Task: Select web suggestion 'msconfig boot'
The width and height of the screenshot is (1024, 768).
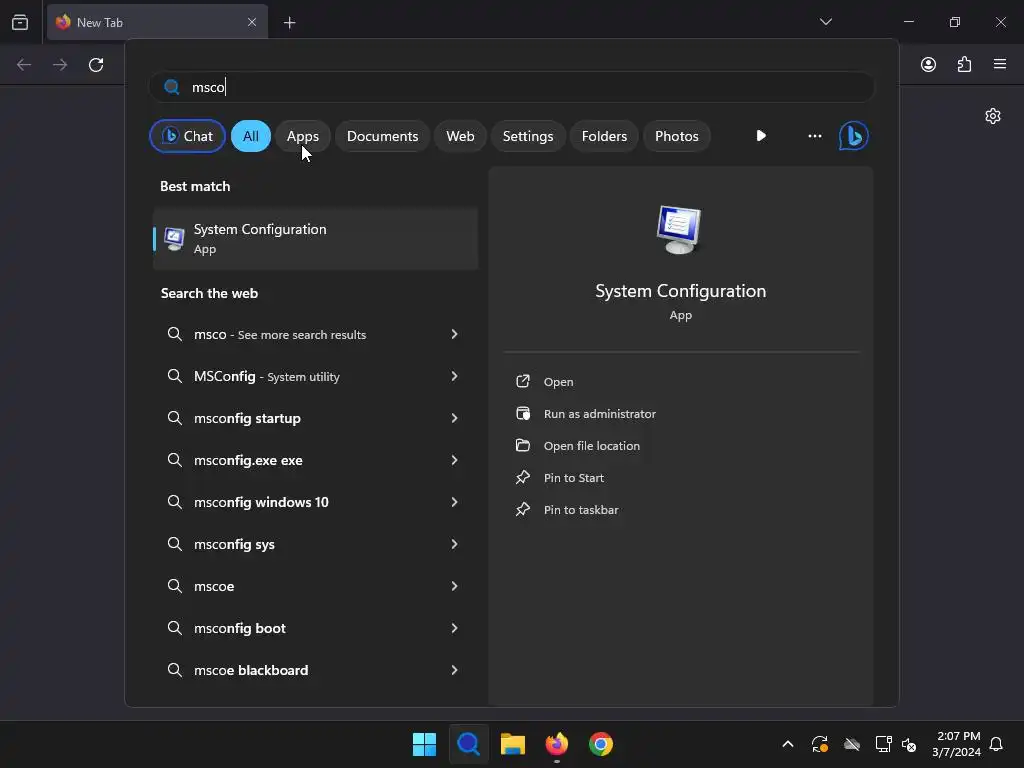Action: point(315,628)
